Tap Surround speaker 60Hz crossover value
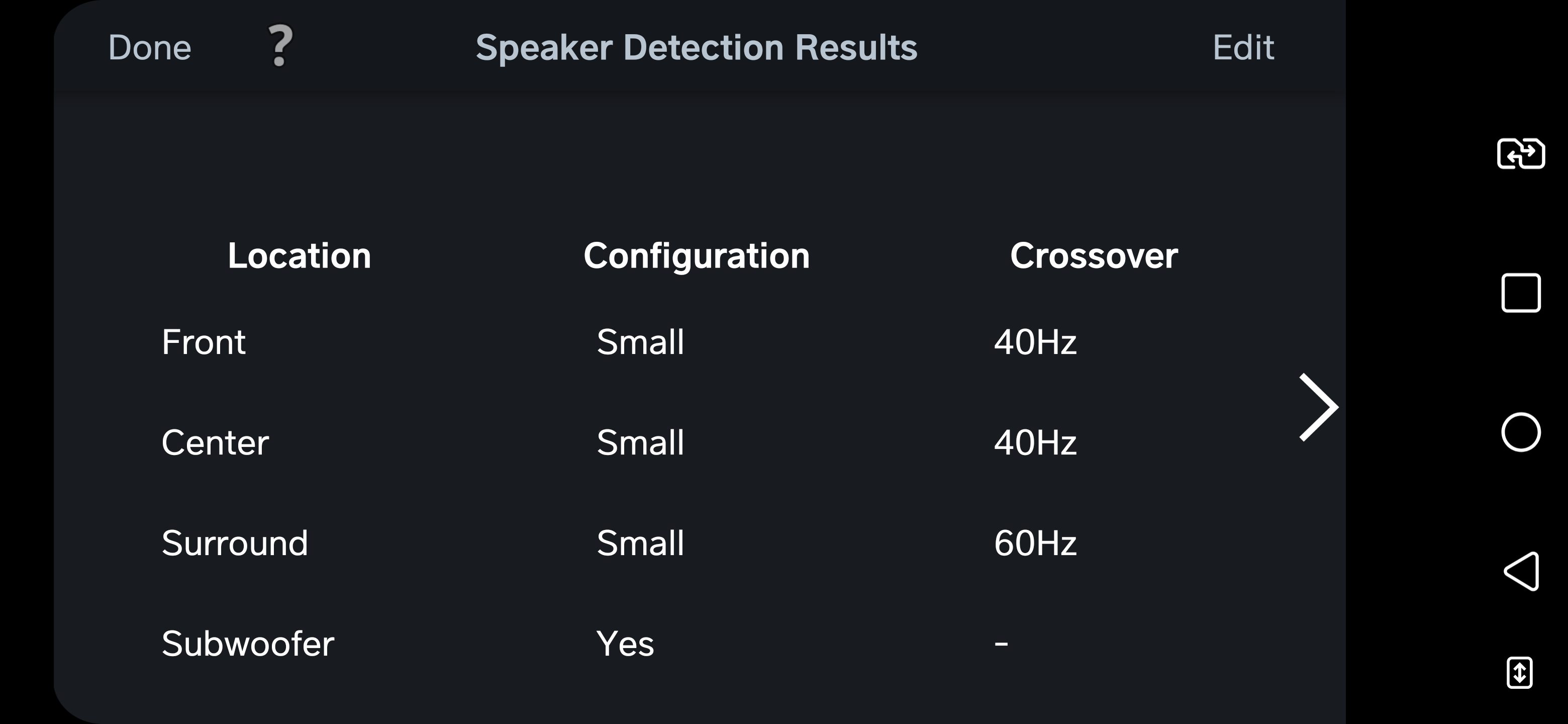 (1035, 542)
